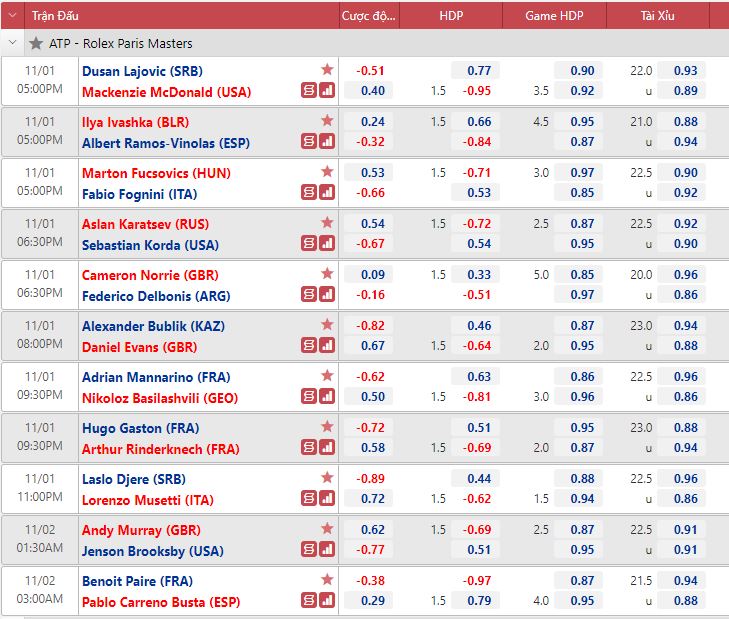Open statistics chart for Lajovic vs McDonald
This screenshot has height=619, width=729.
click(x=327, y=90)
